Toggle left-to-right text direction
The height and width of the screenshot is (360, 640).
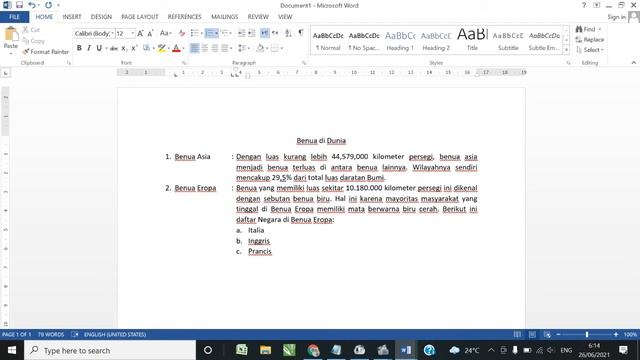[x=264, y=33]
